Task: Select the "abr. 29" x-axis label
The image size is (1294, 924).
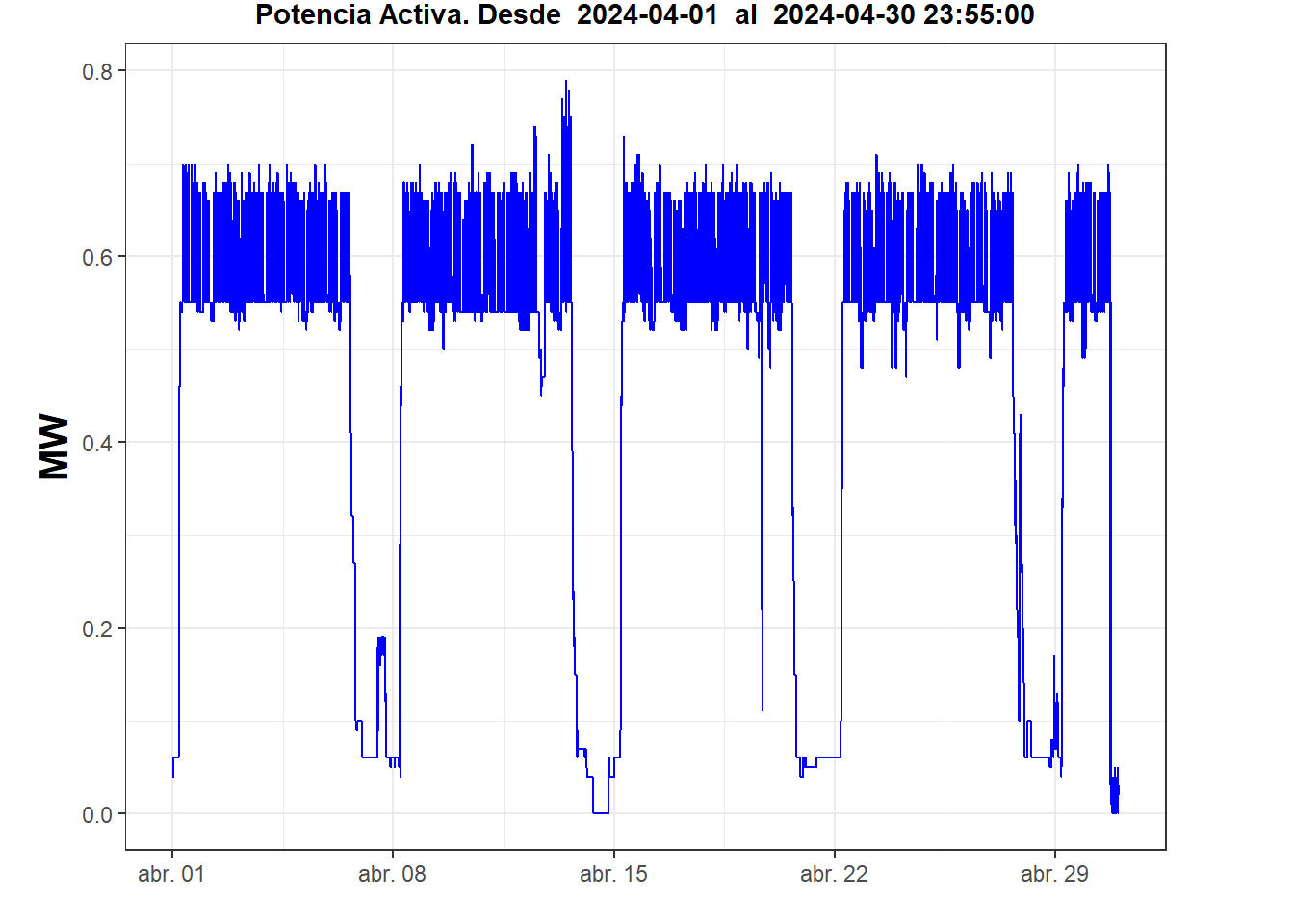Action: [1054, 874]
